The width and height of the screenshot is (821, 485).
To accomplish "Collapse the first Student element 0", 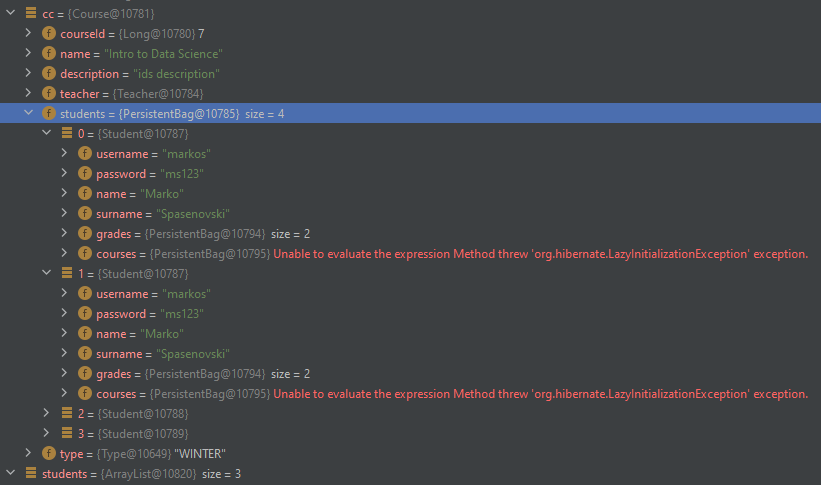I will click(46, 133).
